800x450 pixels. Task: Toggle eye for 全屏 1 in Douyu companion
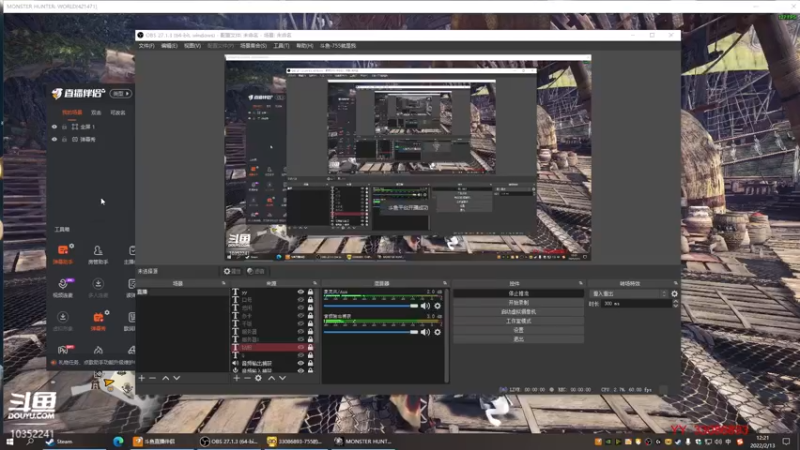click(x=55, y=127)
